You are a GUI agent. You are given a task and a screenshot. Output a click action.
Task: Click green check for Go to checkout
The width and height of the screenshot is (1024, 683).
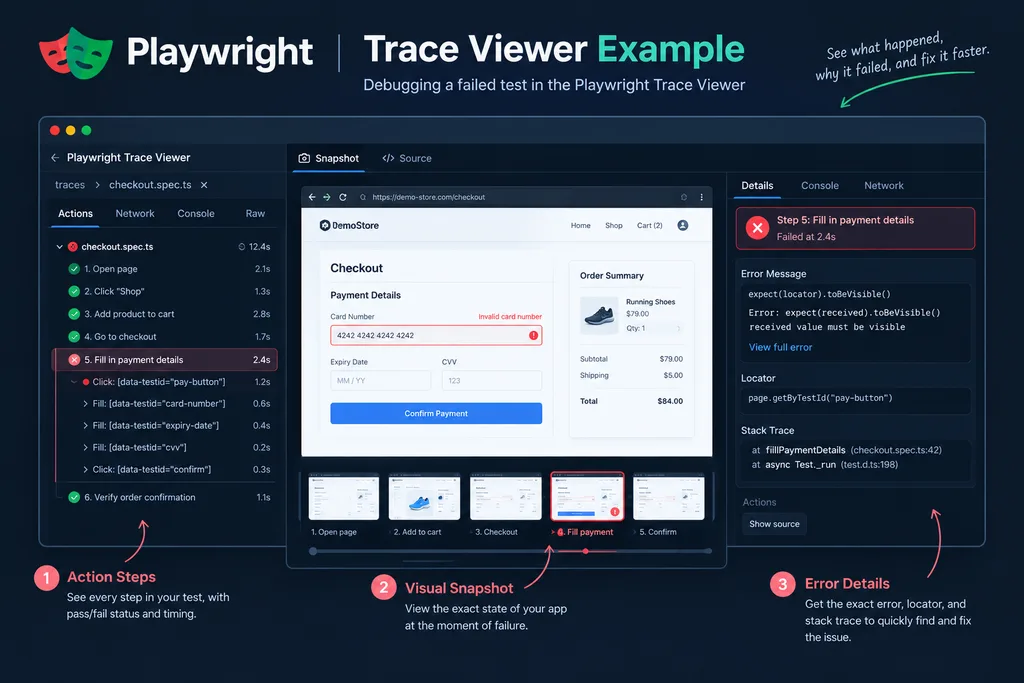(74, 337)
